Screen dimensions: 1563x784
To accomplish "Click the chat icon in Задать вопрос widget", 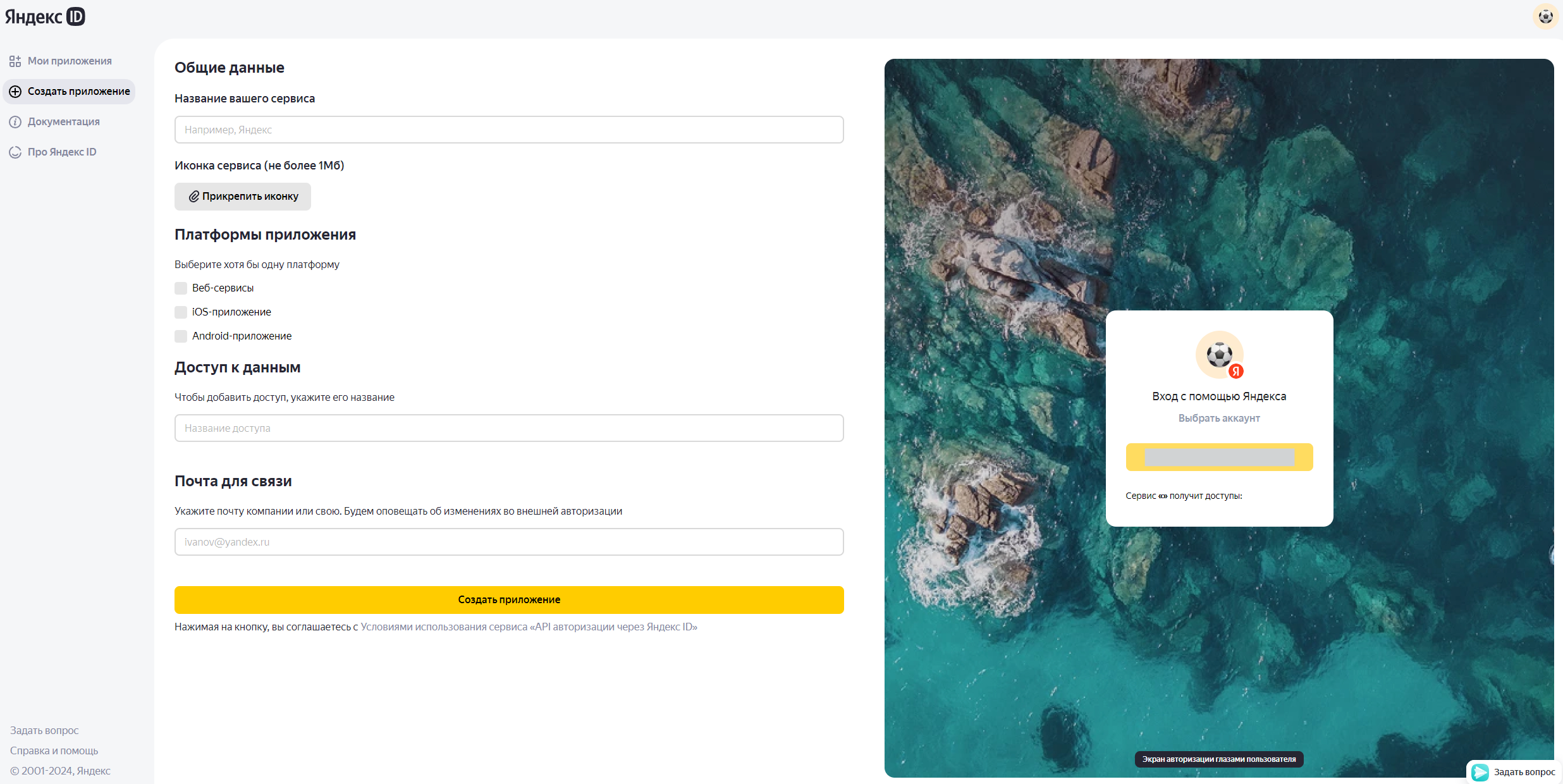I will 1480,772.
